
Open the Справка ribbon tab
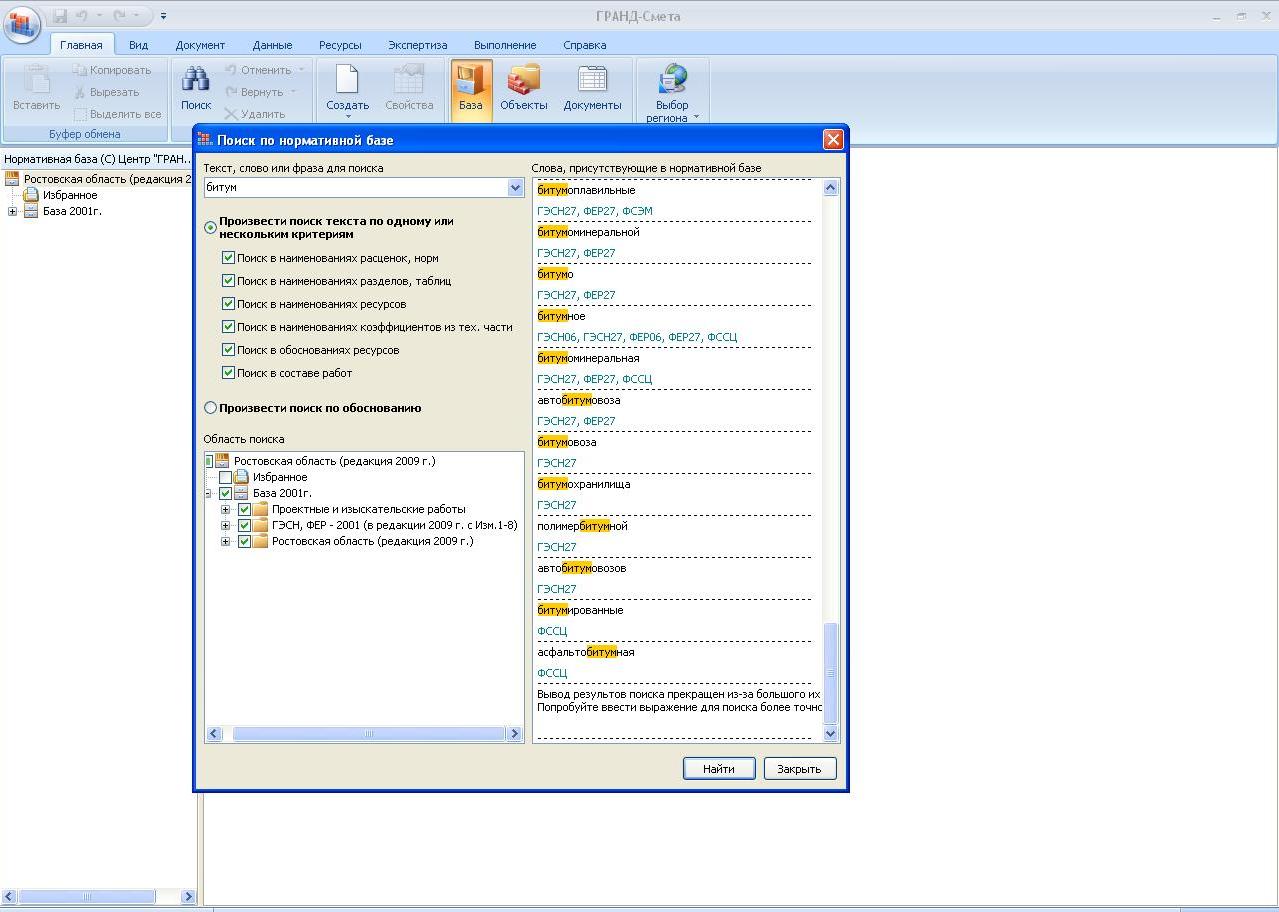click(x=584, y=45)
